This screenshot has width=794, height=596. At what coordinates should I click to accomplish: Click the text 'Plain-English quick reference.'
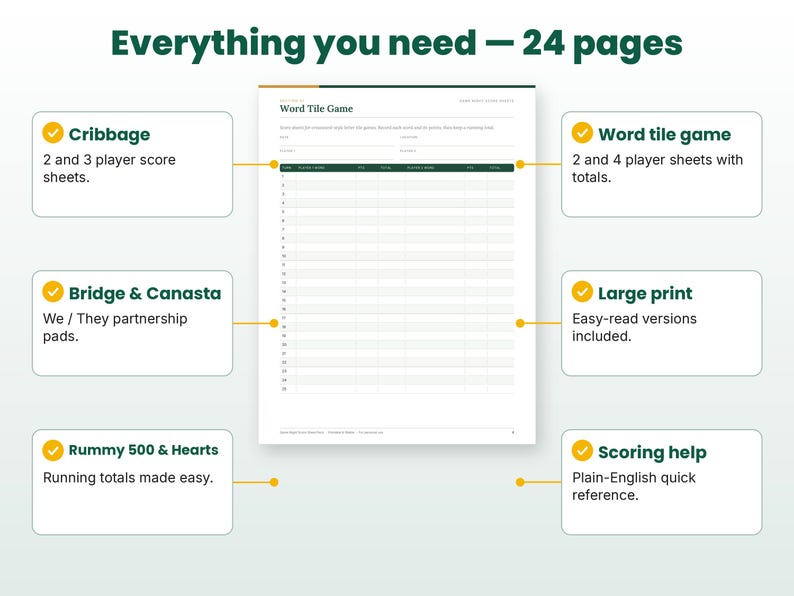[x=634, y=486]
